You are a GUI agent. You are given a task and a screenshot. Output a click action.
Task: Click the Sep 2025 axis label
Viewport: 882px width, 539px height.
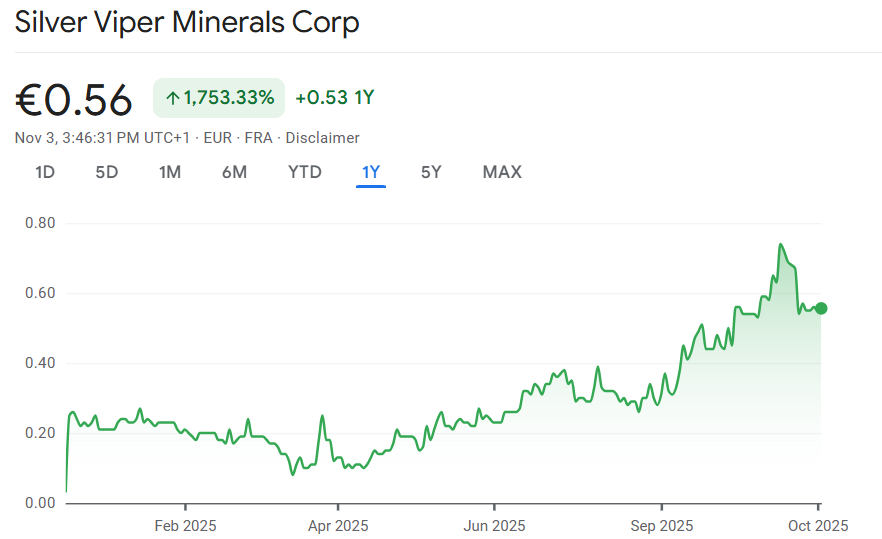(x=661, y=525)
